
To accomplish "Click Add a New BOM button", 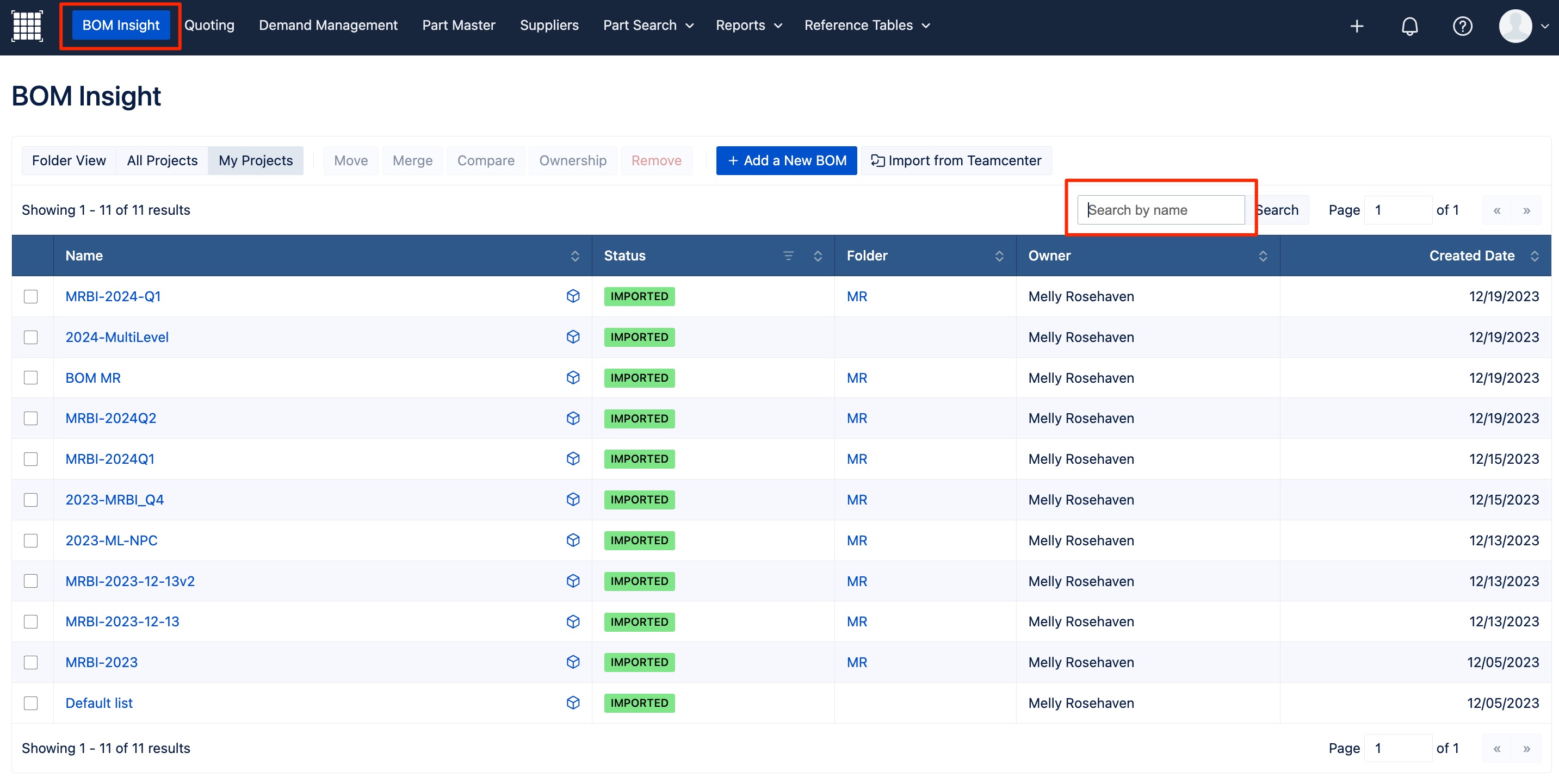I will point(786,160).
